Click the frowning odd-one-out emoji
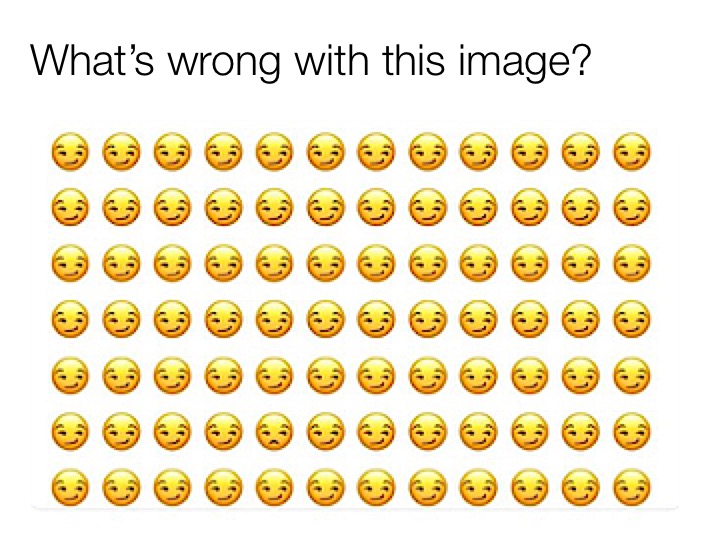Image resolution: width=710 pixels, height=560 pixels. 274,431
